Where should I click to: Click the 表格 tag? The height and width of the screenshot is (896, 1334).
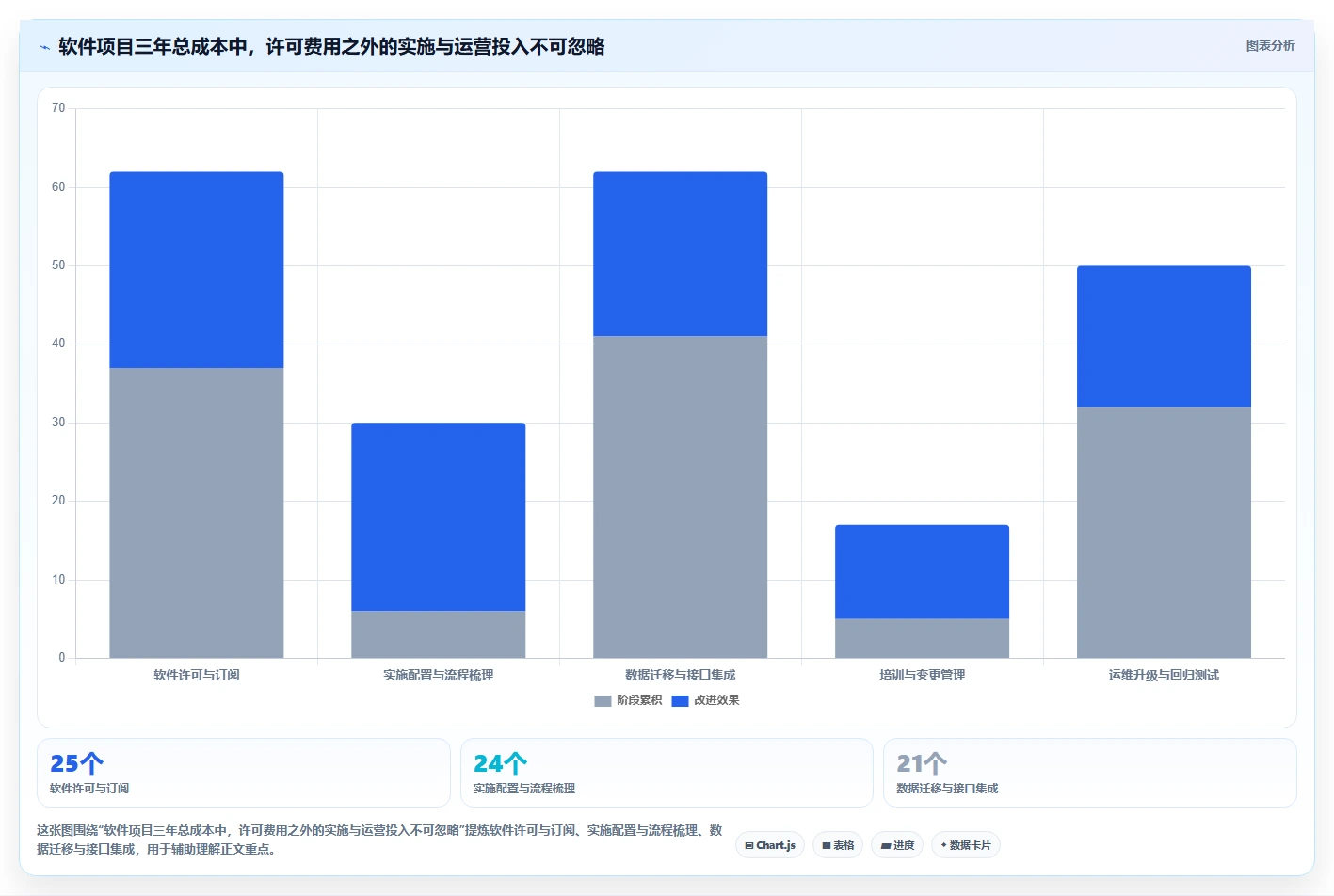(837, 845)
